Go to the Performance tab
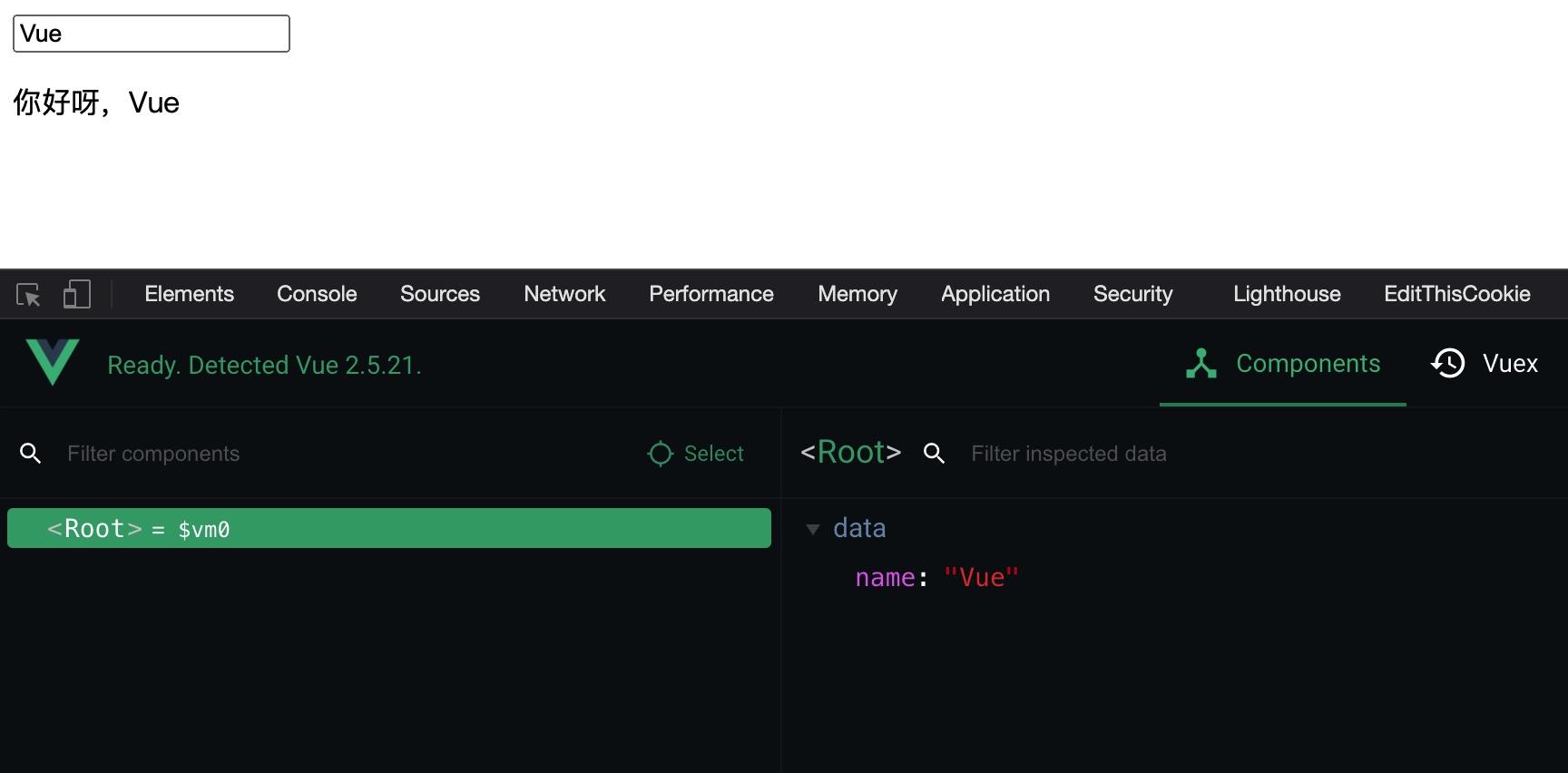Viewport: 1568px width, 773px height. pos(711,294)
